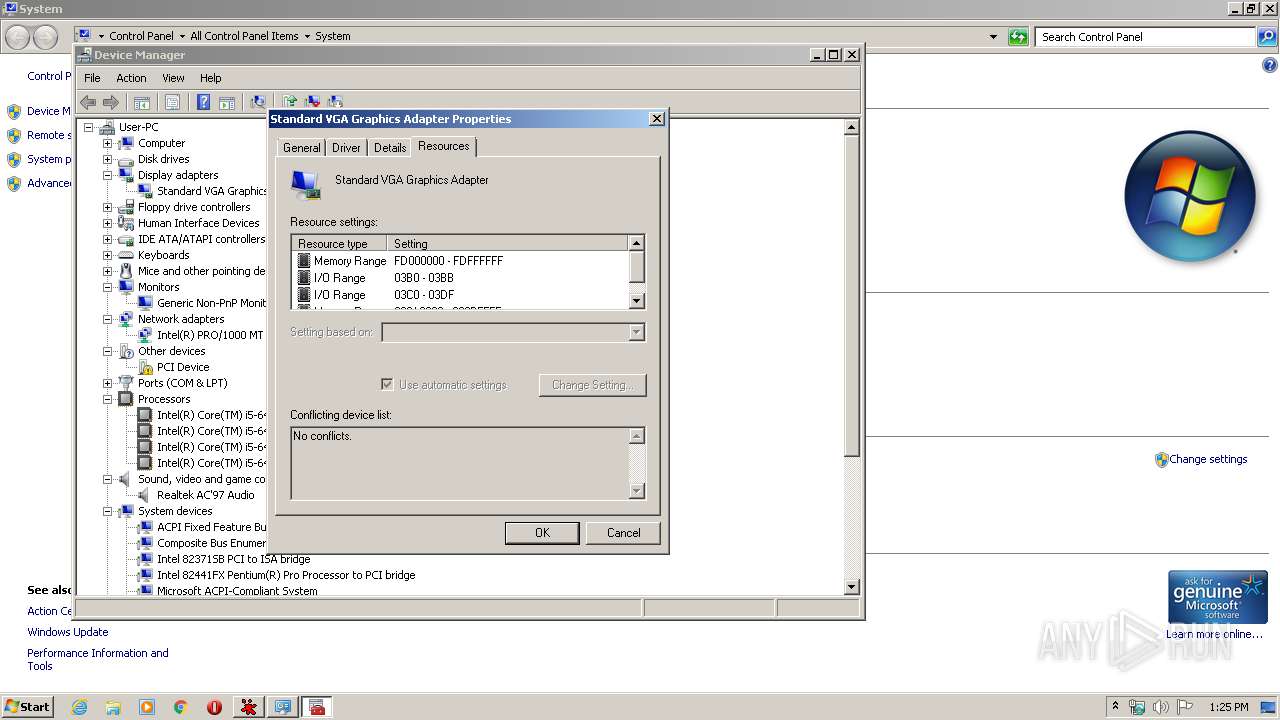Click Cancel in the adapter properties dialog

click(x=623, y=533)
